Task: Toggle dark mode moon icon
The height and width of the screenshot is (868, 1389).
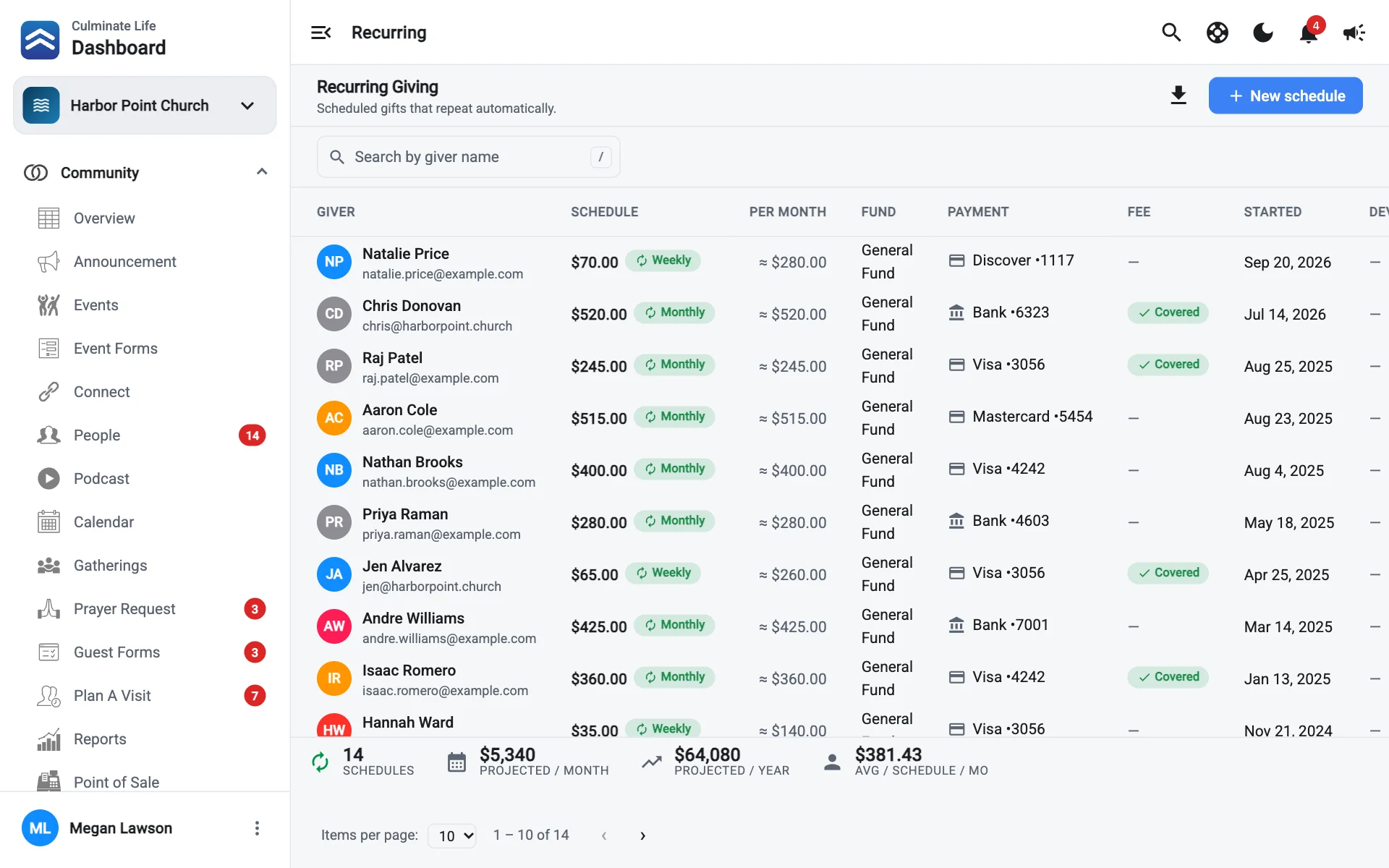Action: 1263,33
